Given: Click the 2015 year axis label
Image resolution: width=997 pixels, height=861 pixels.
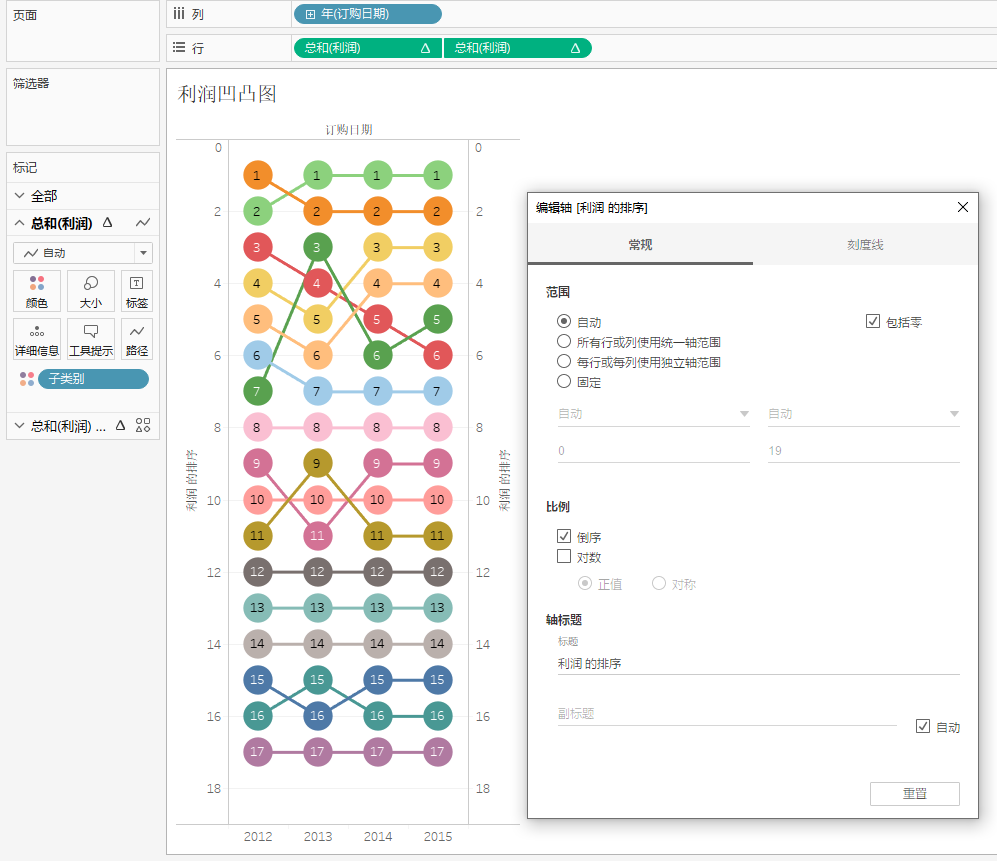Looking at the screenshot, I should coord(437,836).
